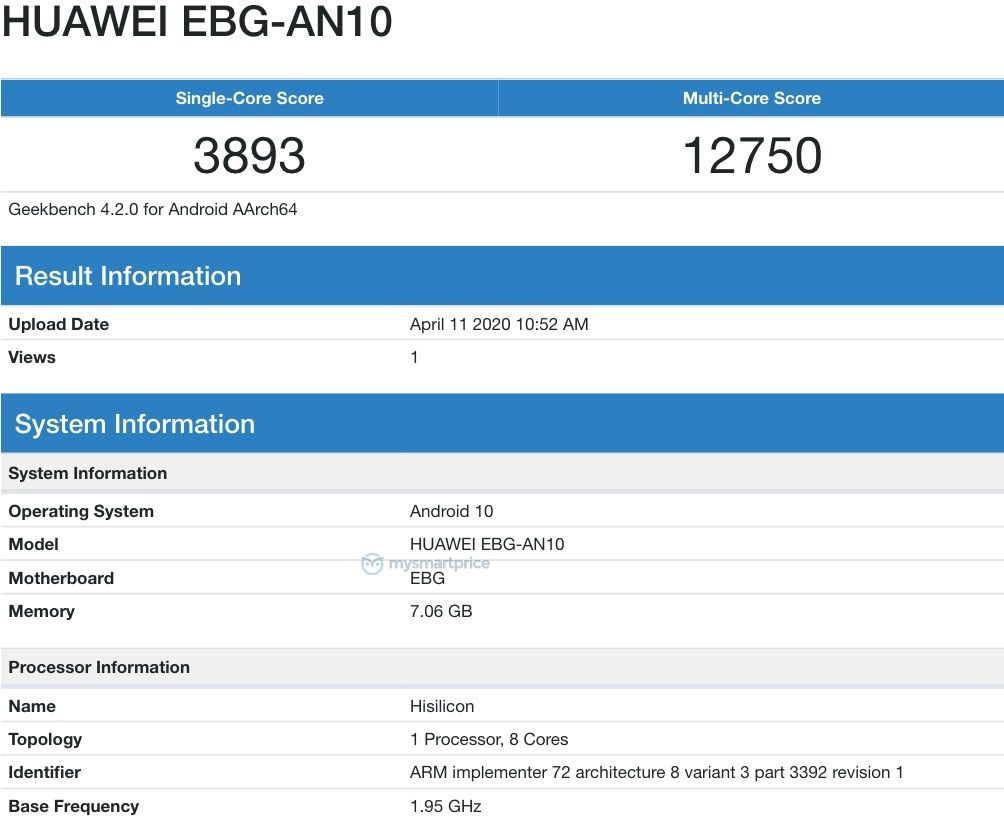
Task: Select the Motherboard value EBG
Action: (x=427, y=578)
